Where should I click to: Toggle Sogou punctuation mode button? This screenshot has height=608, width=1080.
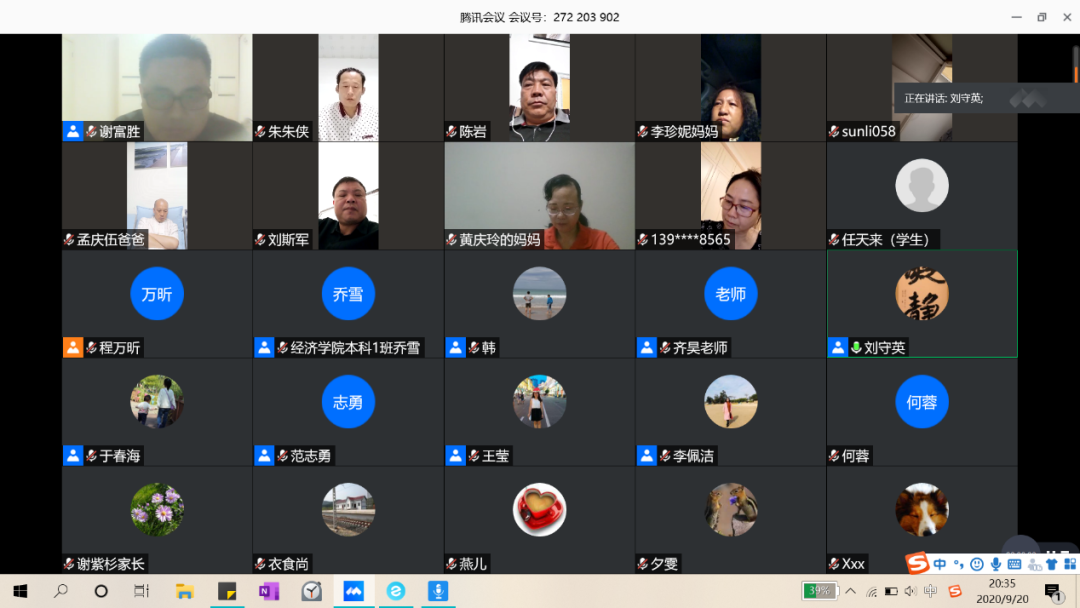pos(958,565)
